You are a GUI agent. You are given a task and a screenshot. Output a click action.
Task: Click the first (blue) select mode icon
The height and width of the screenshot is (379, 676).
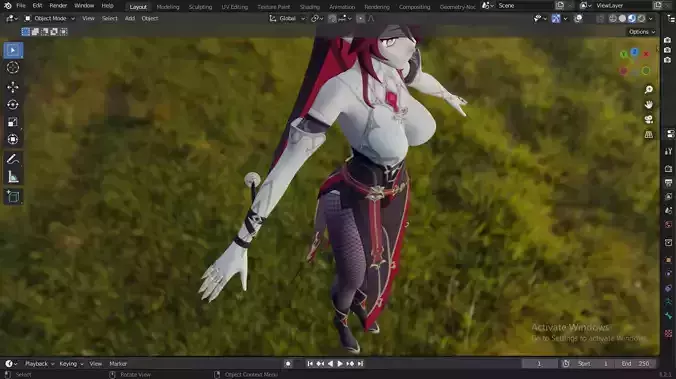pos(25,31)
